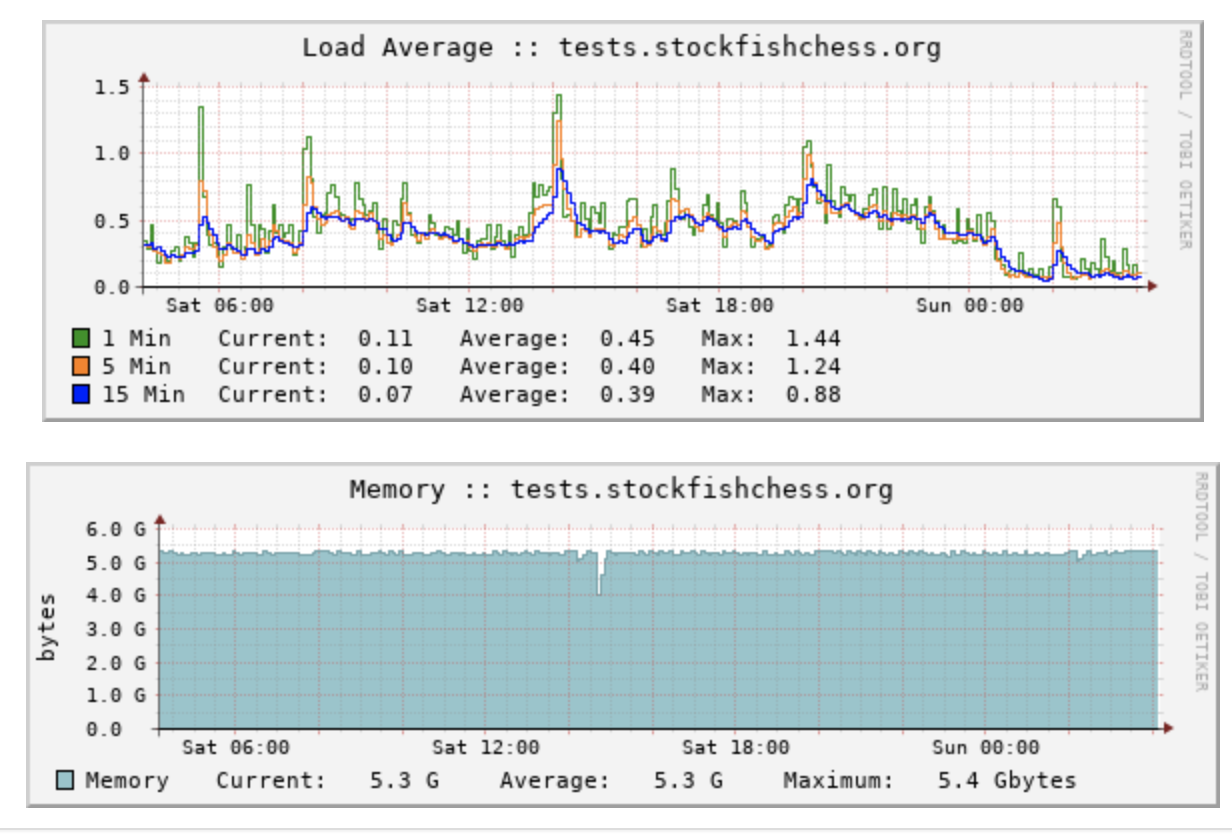Open the Load Average graph title link

(620, 45)
